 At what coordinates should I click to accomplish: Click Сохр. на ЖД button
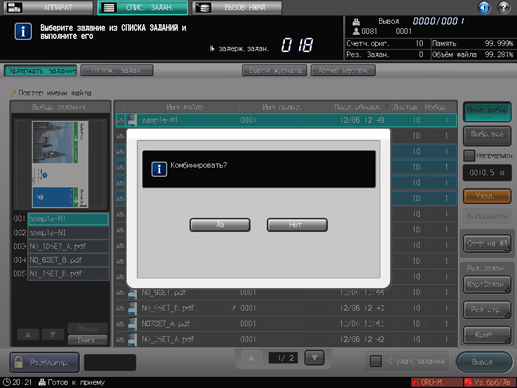tap(487, 243)
